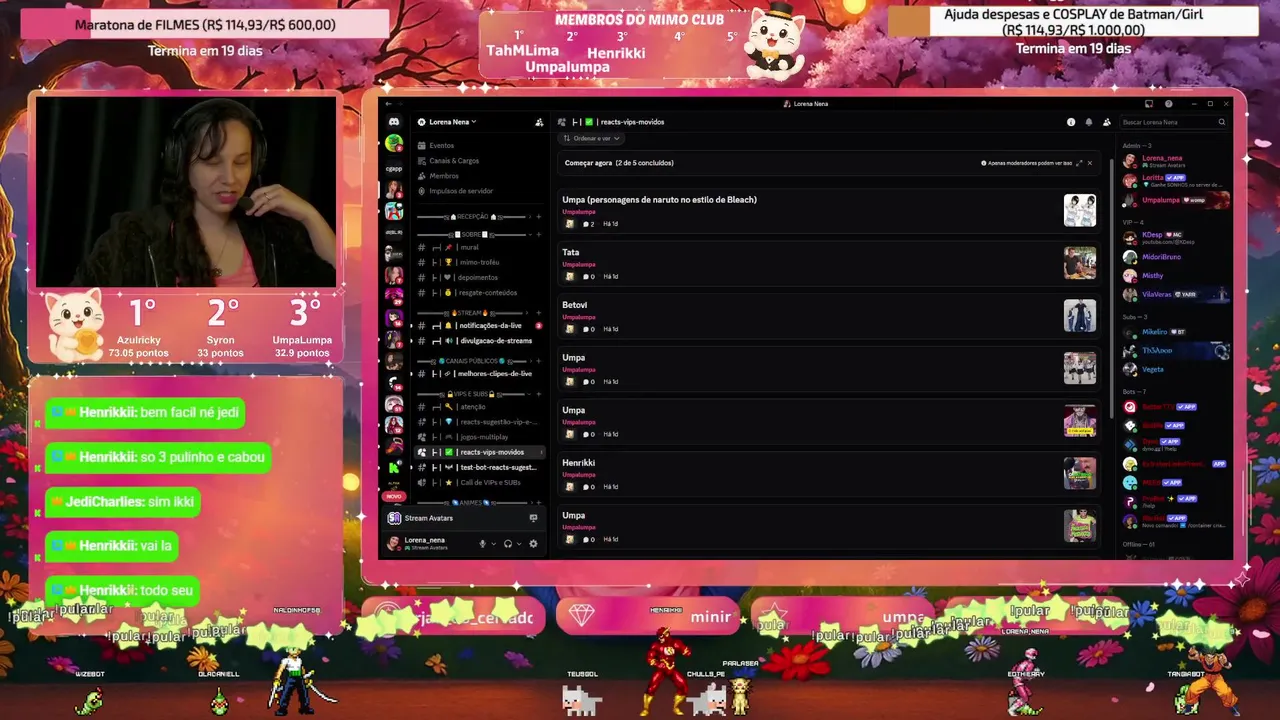1280x720 pixels.
Task: Open the Kick server icon in sidebar
Action: (x=394, y=467)
